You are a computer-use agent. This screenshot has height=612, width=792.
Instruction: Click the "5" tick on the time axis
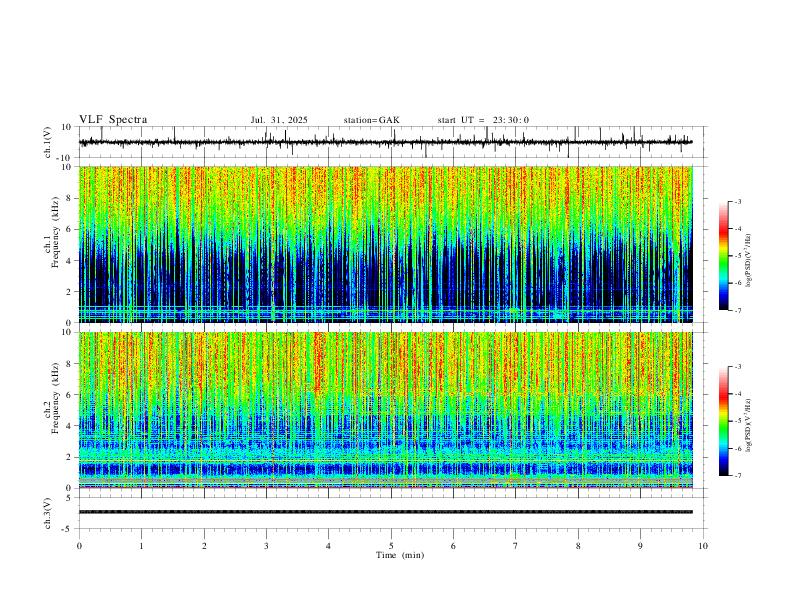(x=391, y=546)
